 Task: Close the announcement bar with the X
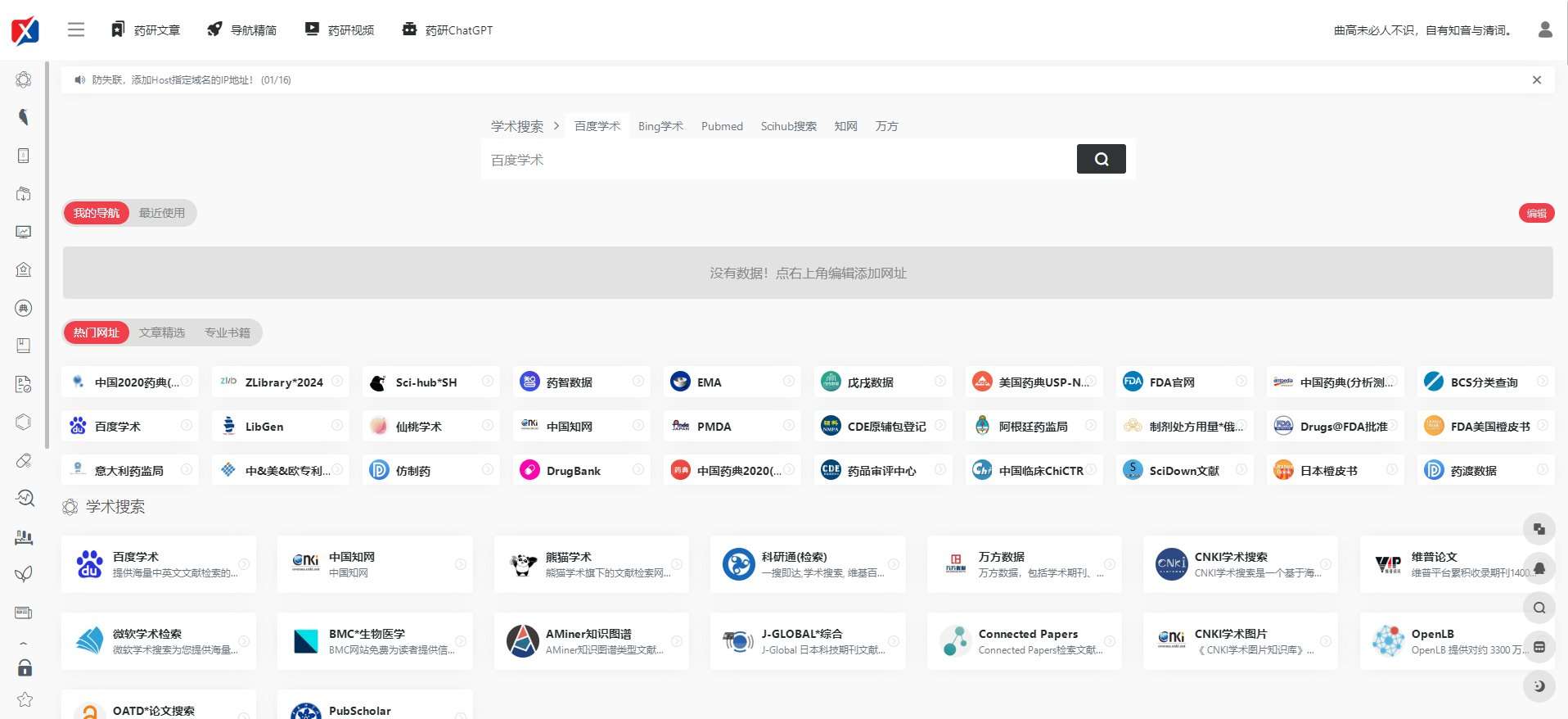(x=1537, y=79)
